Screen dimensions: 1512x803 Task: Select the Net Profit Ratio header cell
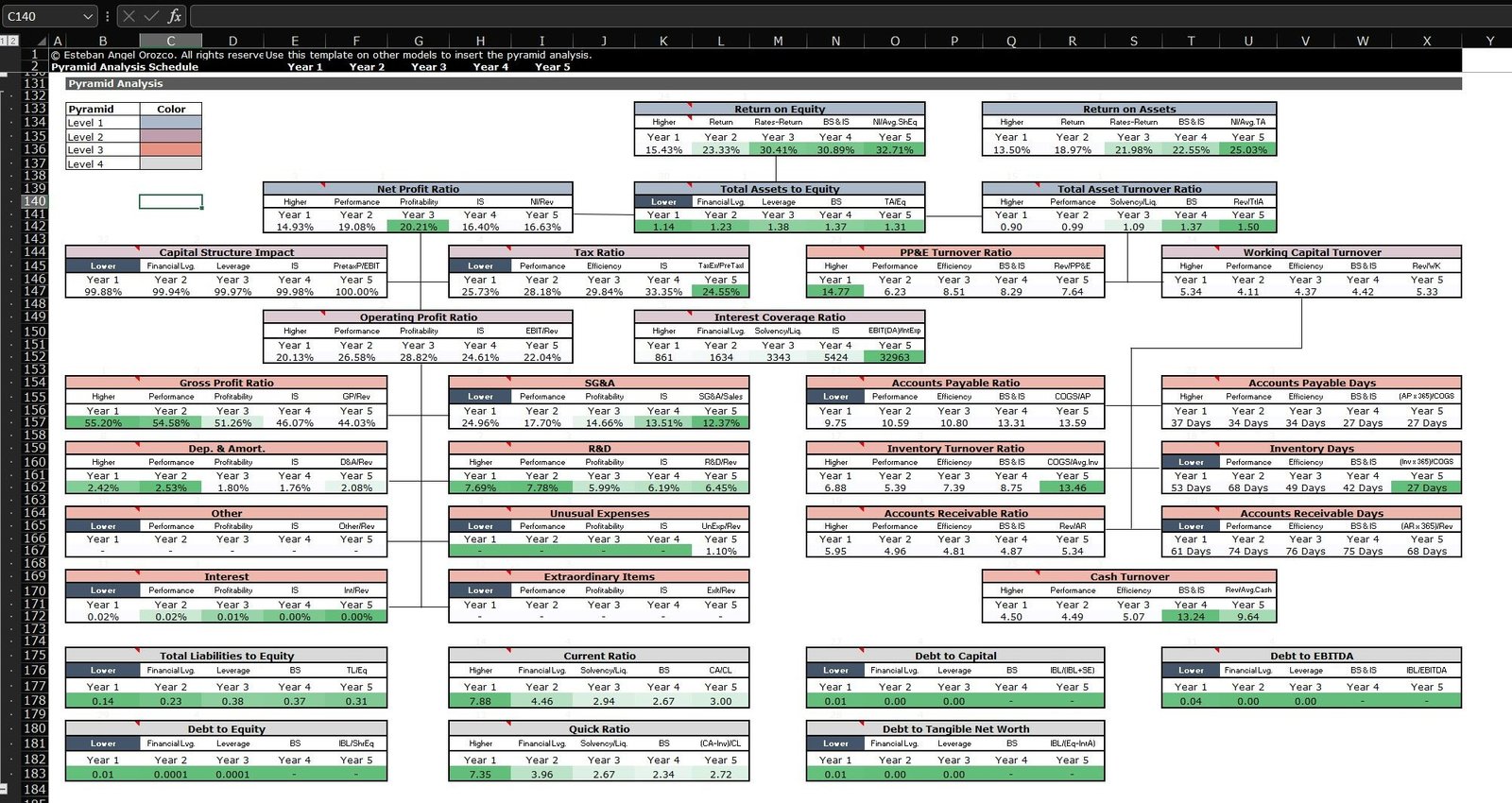tap(418, 189)
